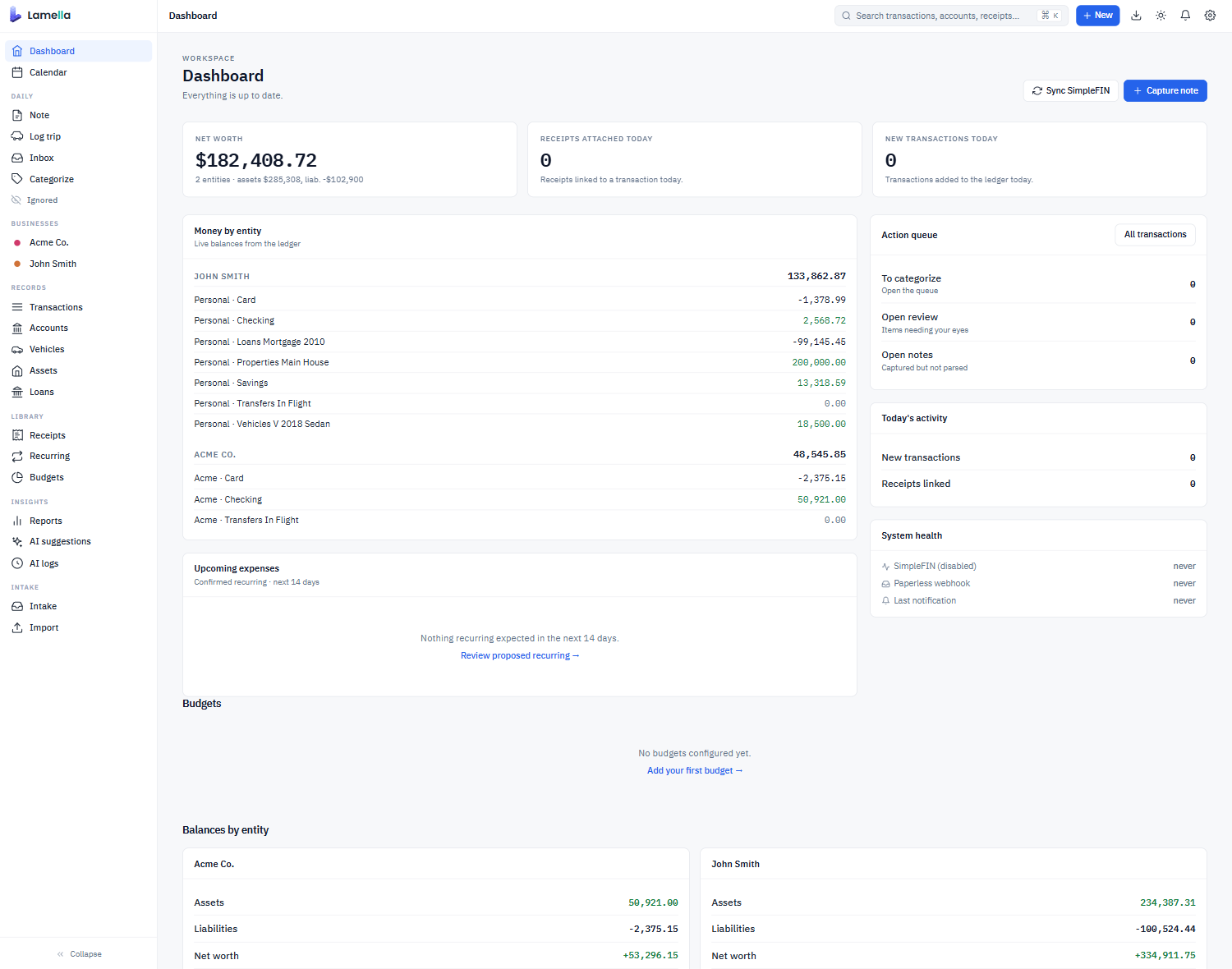Open the Open notes row

[1038, 361]
